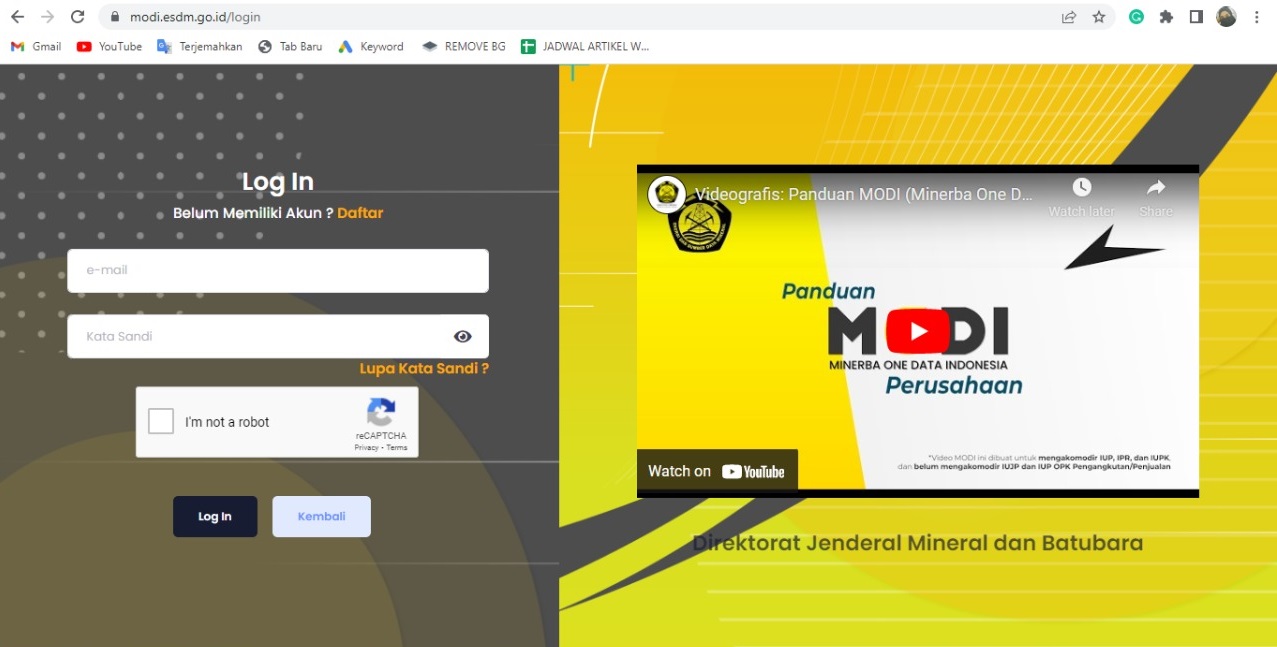Open the Keyword bookmark
This screenshot has height=647, width=1277.
(x=371, y=46)
